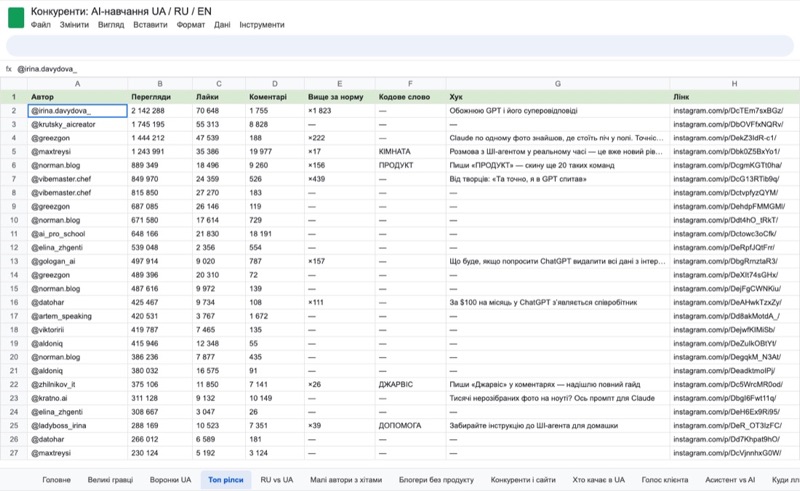Open the Файл menu
This screenshot has height=491, width=800.
coord(40,24)
